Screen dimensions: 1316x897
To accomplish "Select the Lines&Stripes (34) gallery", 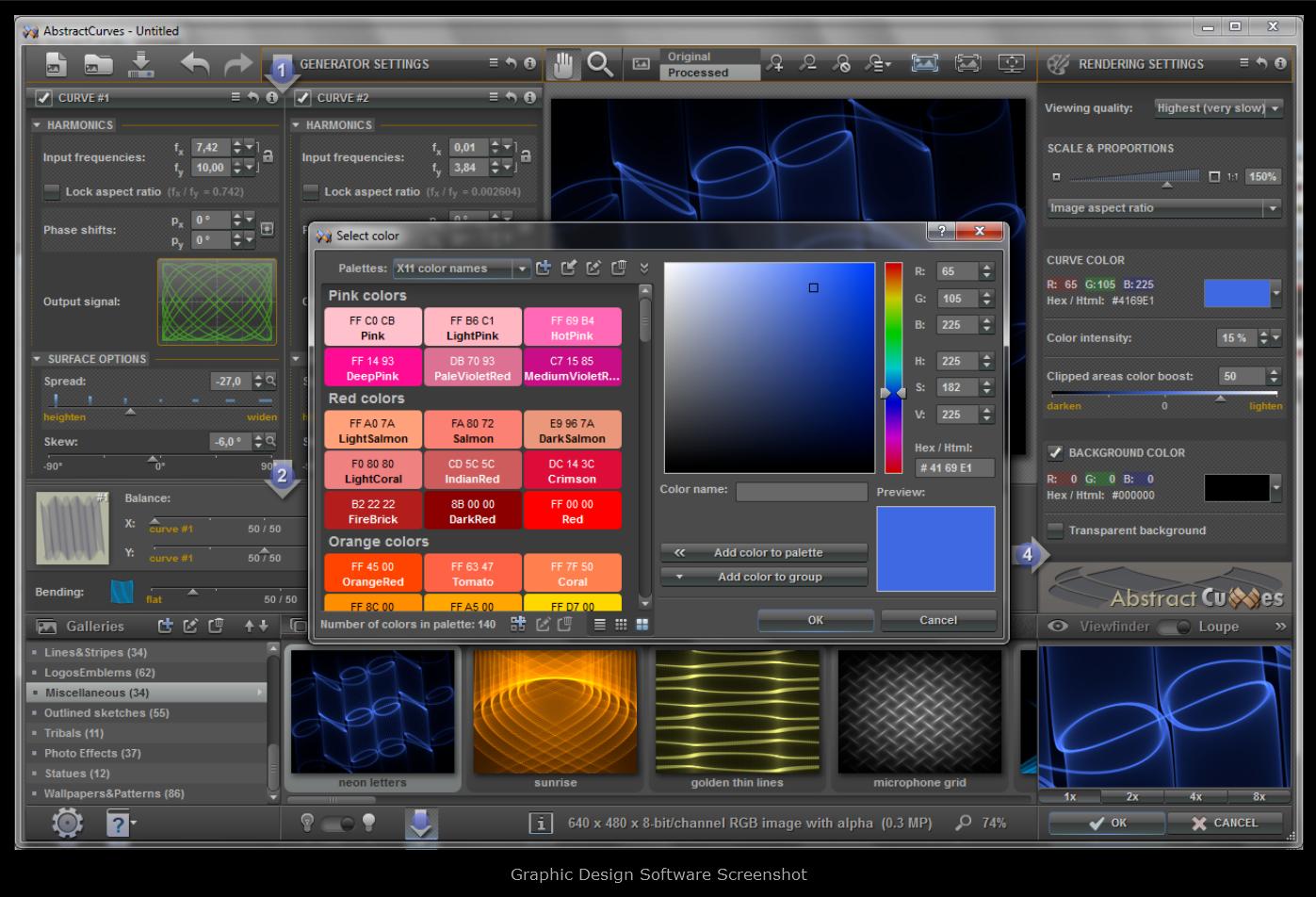I will tap(148, 652).
